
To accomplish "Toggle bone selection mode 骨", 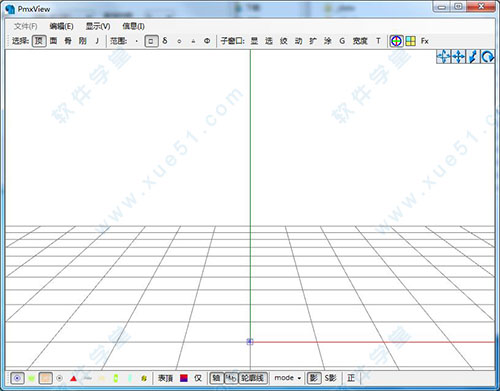I will (68, 41).
